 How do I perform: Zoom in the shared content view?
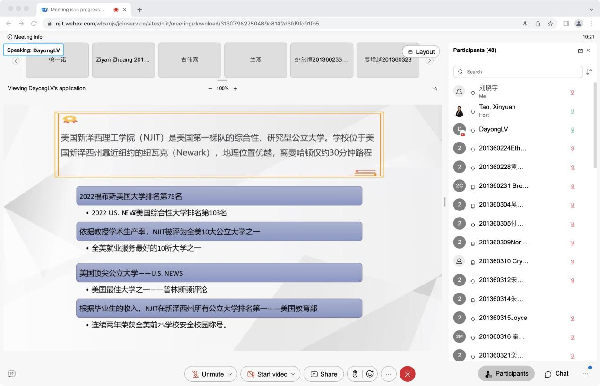235,88
